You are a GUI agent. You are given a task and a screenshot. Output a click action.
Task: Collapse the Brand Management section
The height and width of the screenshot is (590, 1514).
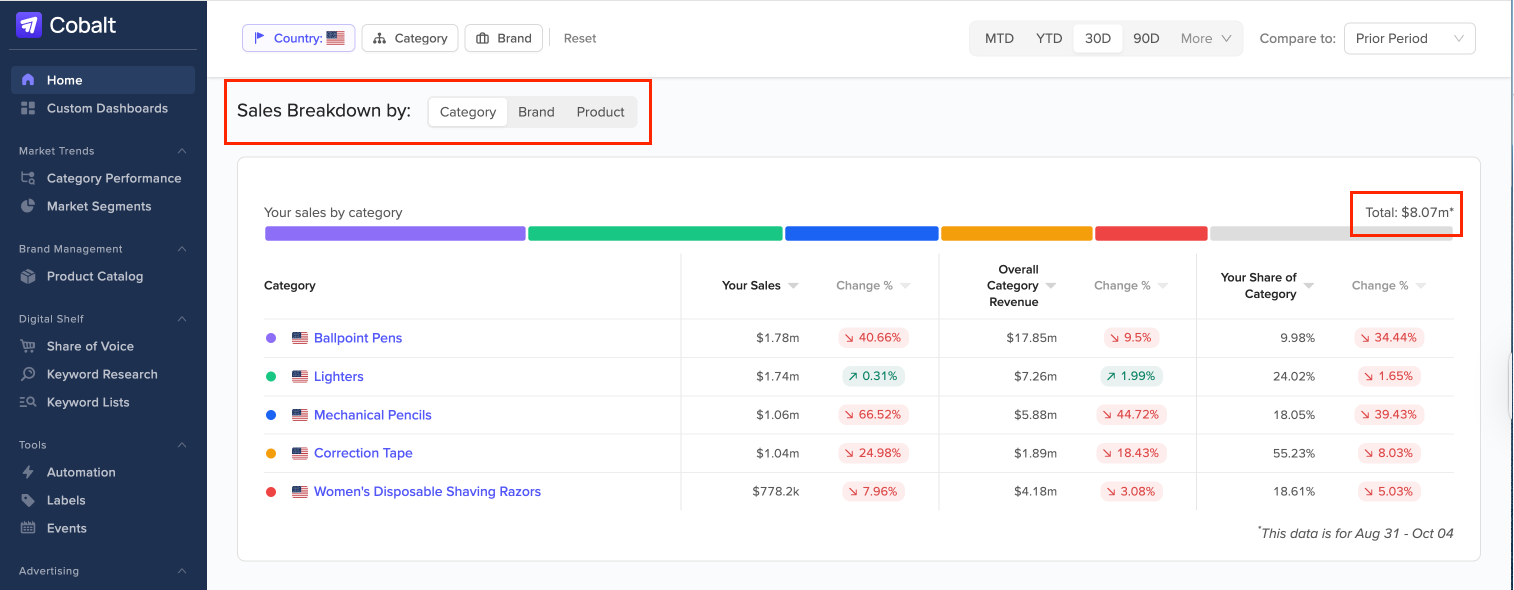[182, 249]
